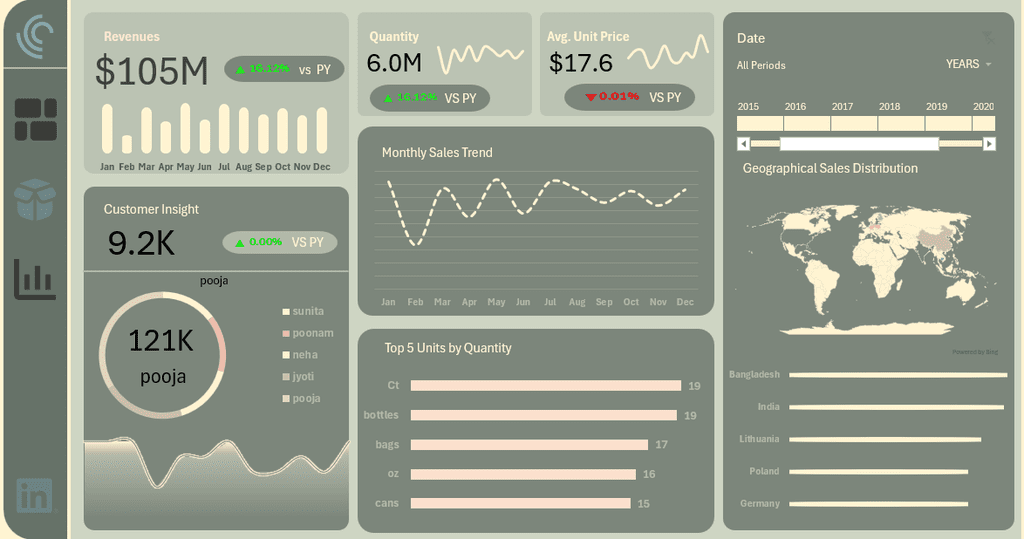Open the bar chart icon in sidebar
The height and width of the screenshot is (539, 1024).
(35, 279)
